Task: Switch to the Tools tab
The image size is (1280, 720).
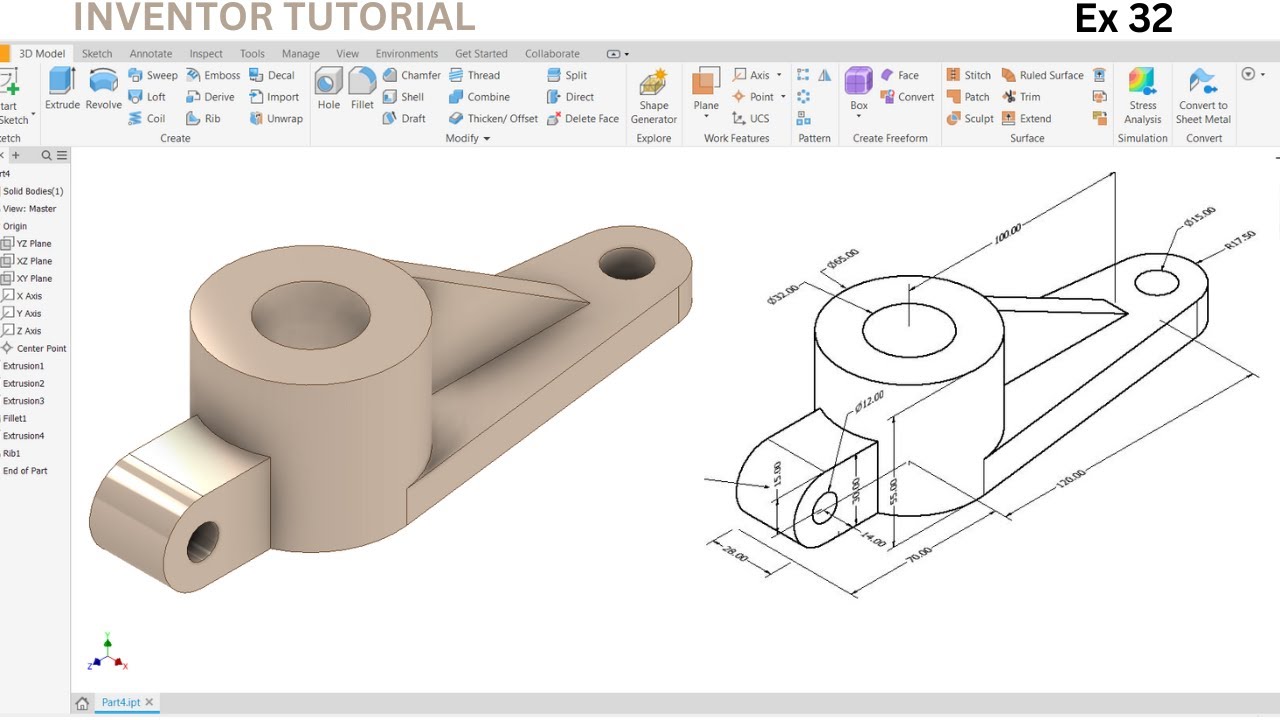Action: [252, 54]
